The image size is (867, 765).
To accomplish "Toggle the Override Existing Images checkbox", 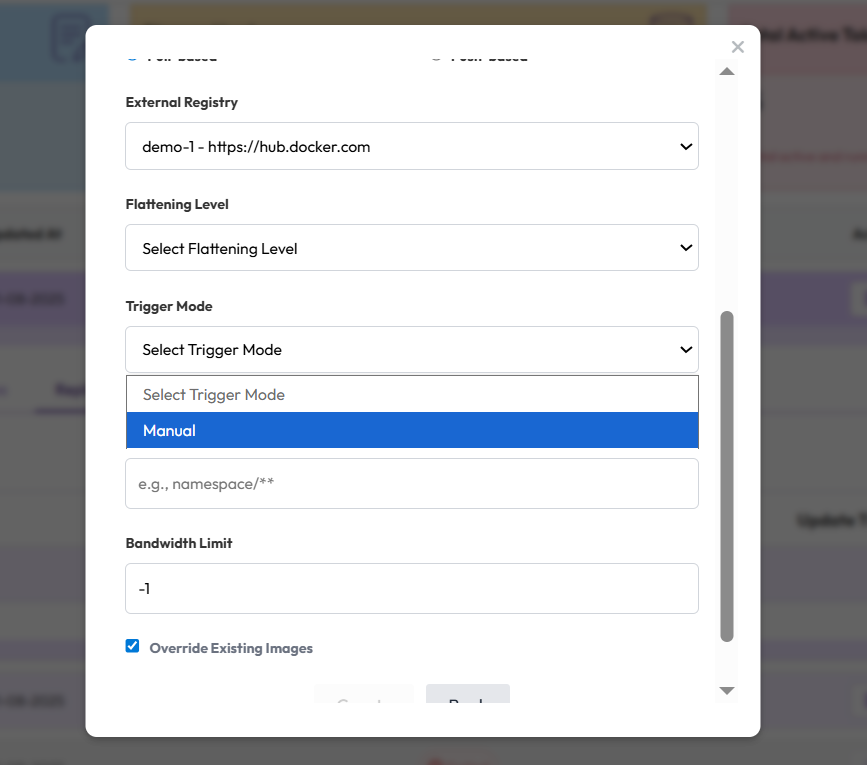I will (132, 646).
